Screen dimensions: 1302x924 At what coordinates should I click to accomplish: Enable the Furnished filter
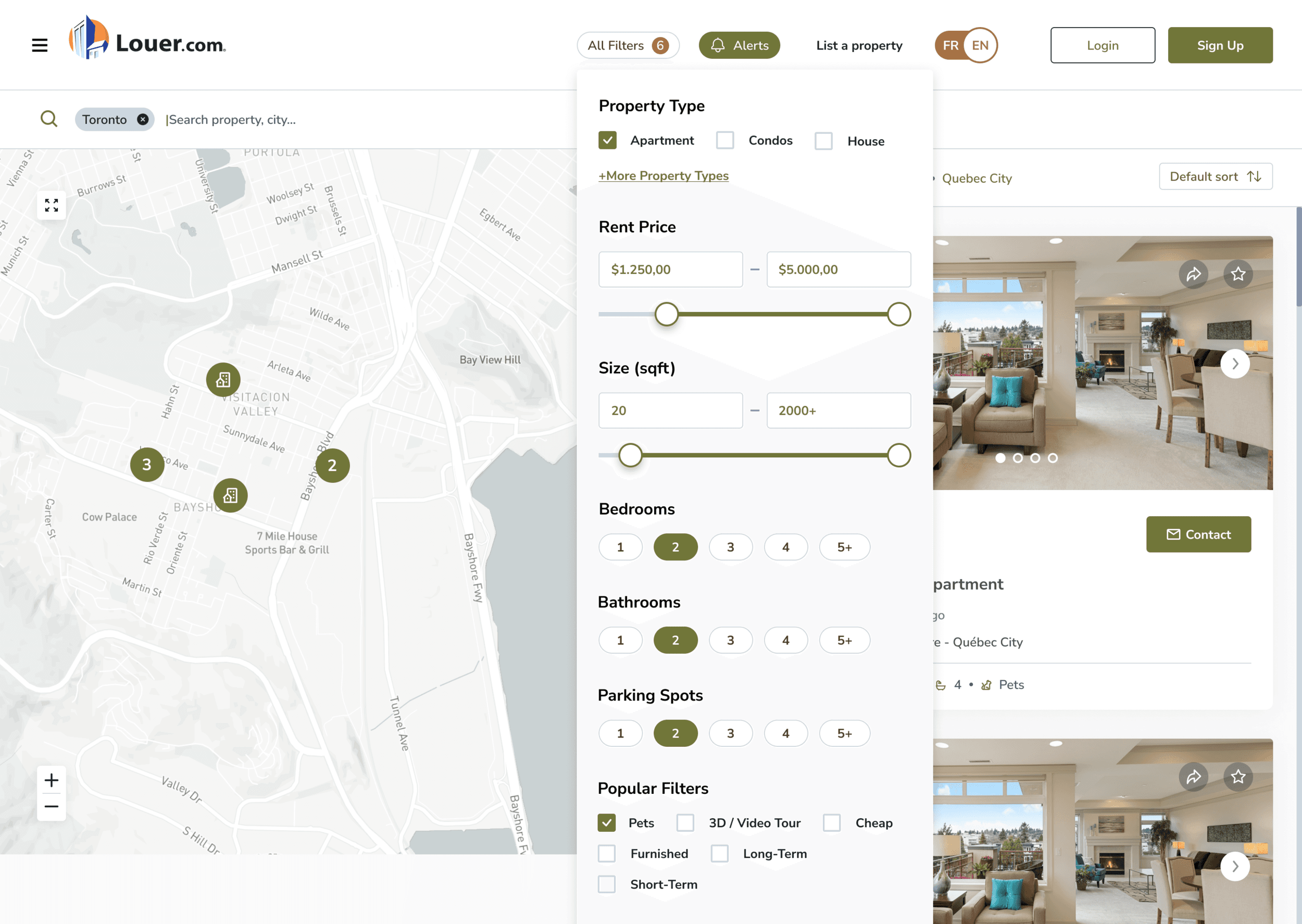click(606, 854)
